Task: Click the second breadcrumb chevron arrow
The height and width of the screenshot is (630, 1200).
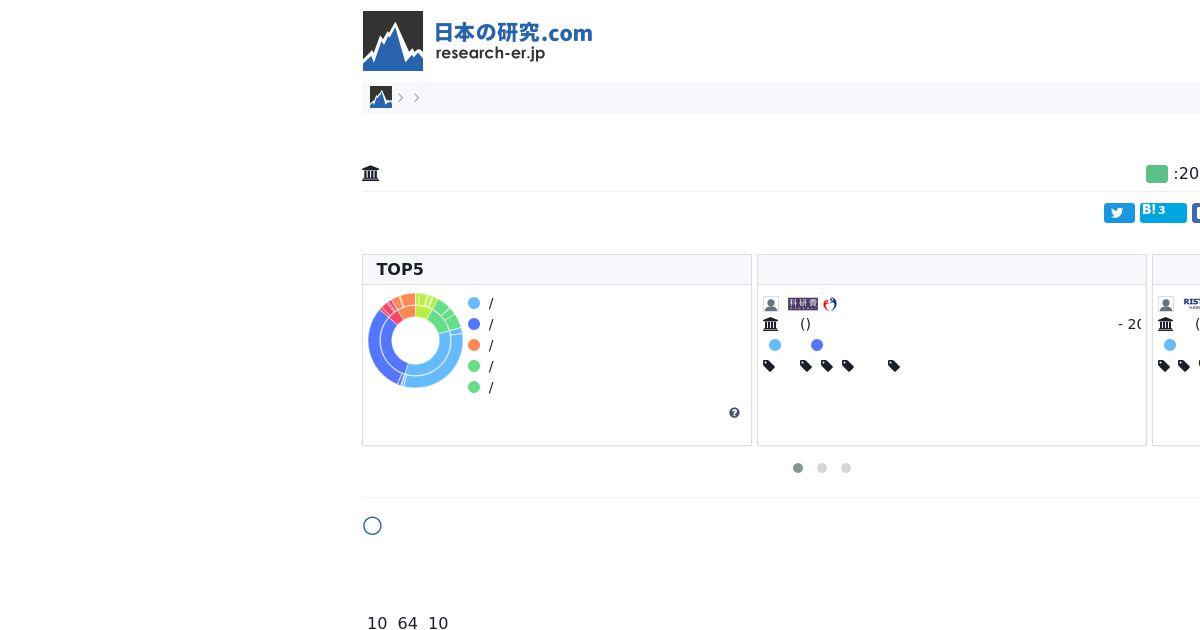Action: coord(417,97)
